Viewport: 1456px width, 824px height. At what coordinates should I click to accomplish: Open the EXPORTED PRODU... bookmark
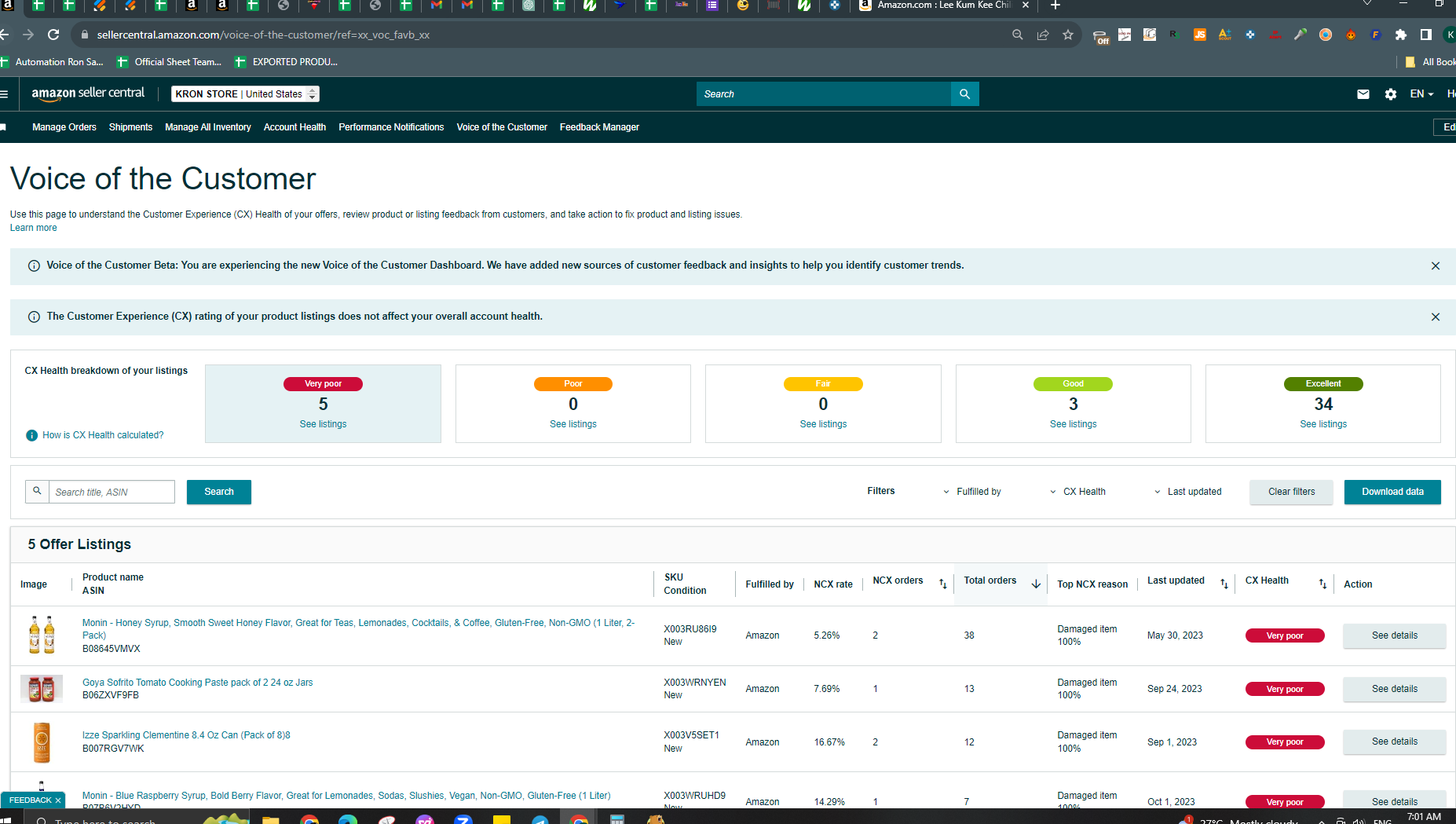[286, 62]
